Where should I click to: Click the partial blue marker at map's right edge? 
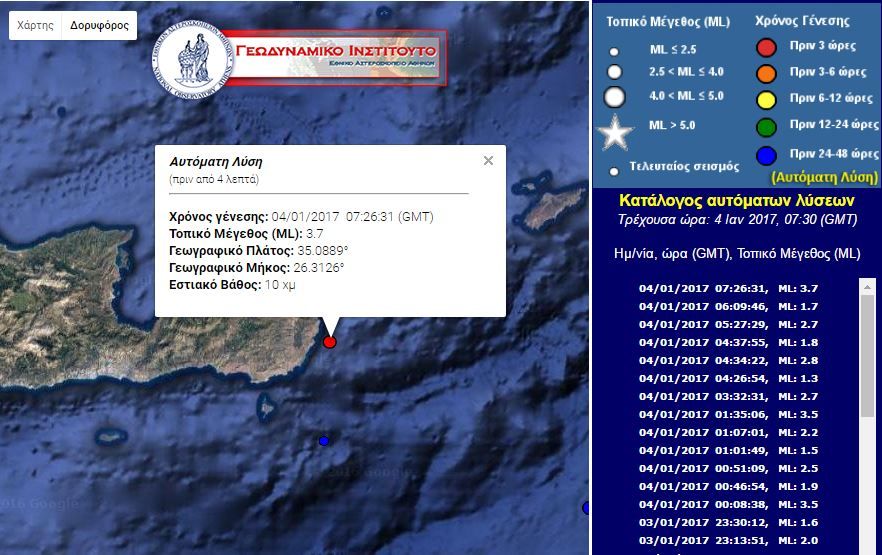coord(585,508)
